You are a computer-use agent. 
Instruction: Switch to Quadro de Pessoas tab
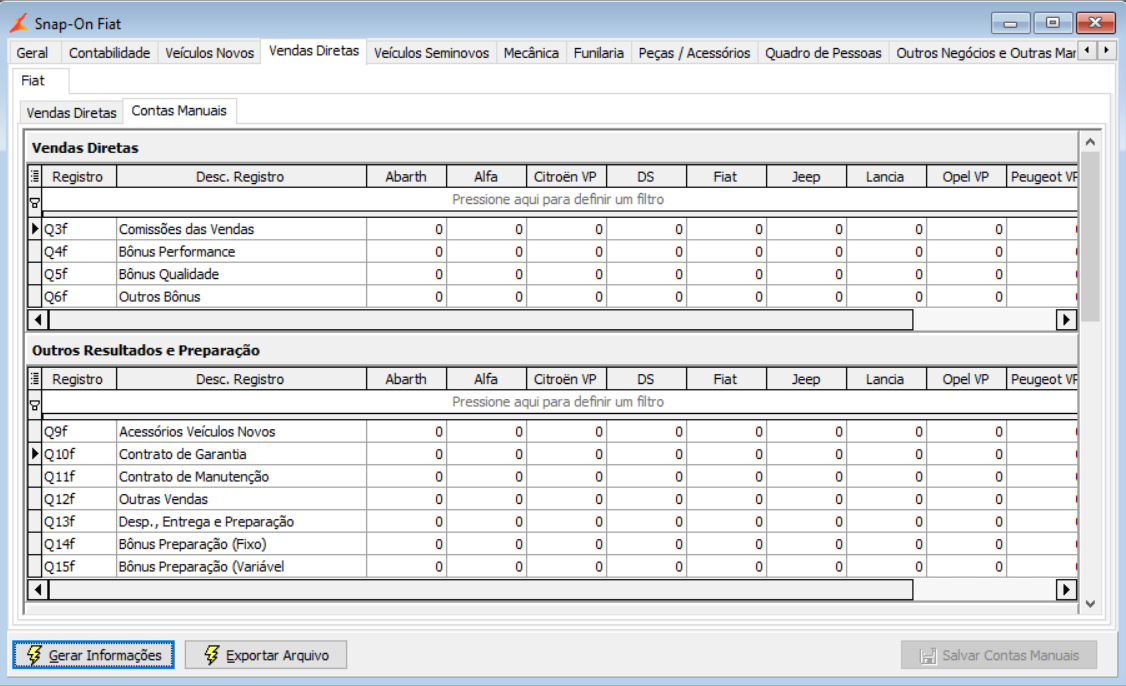(823, 53)
